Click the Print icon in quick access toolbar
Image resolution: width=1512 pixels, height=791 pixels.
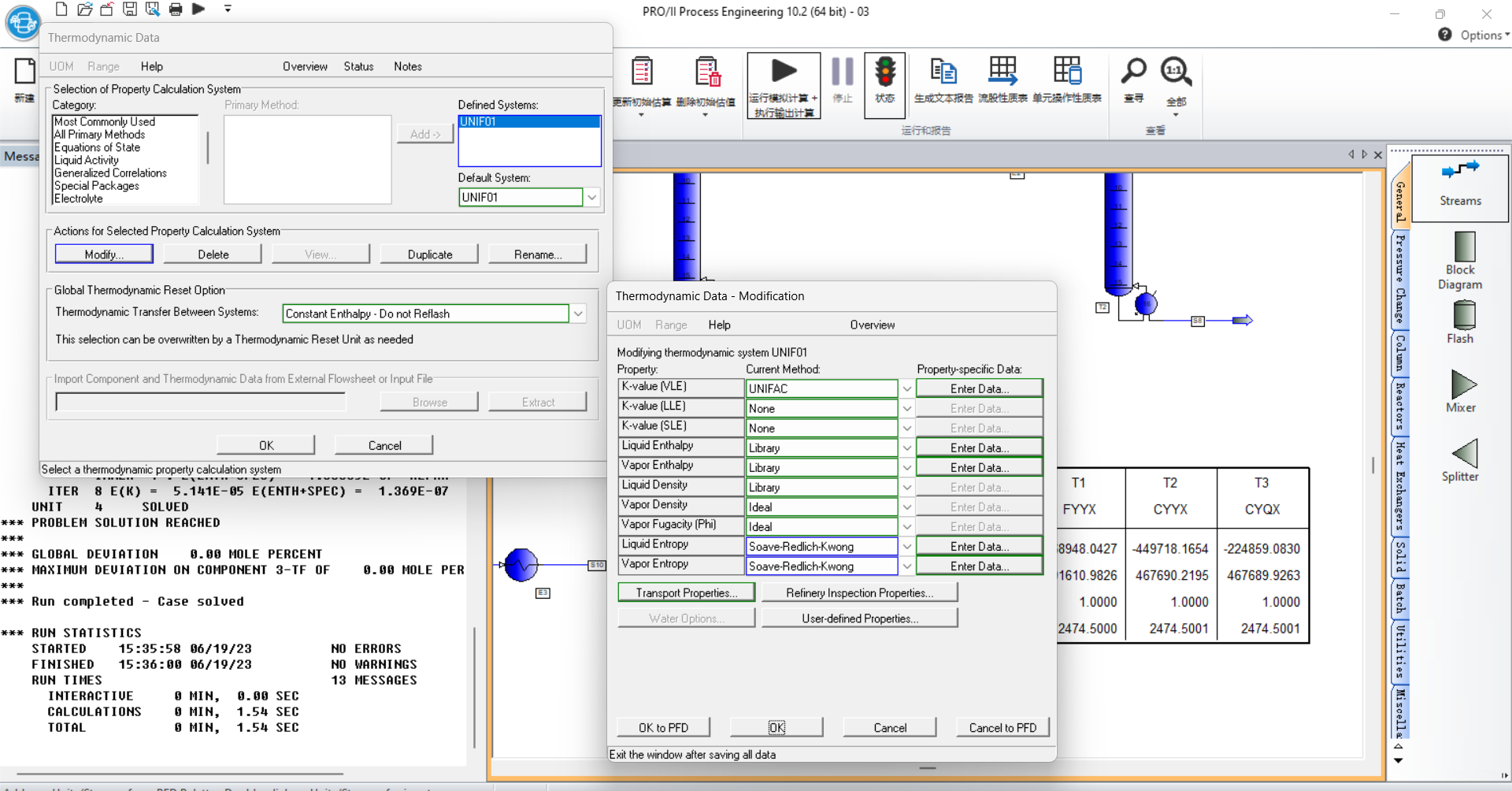pos(176,9)
